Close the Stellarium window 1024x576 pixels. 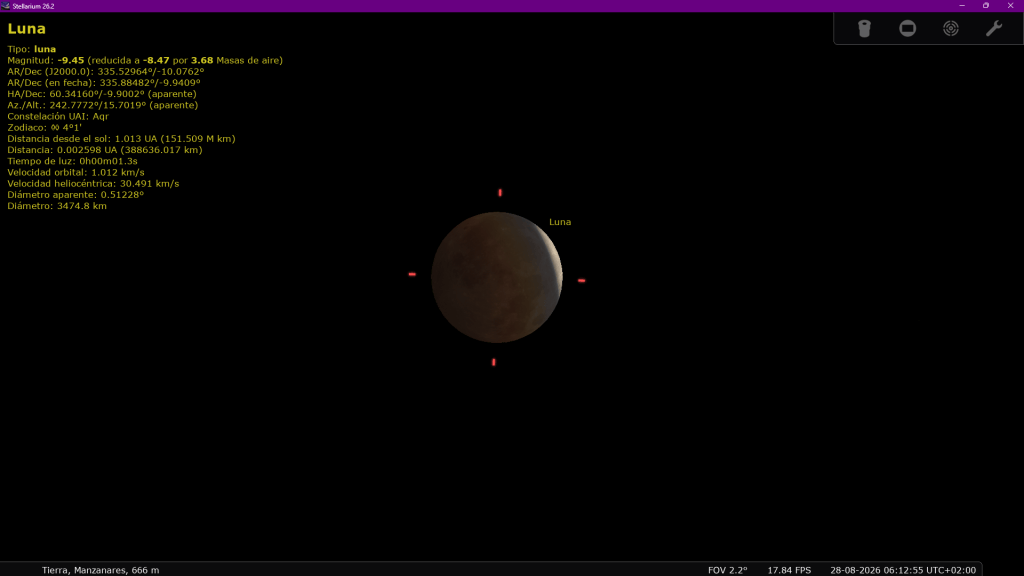(1011, 6)
